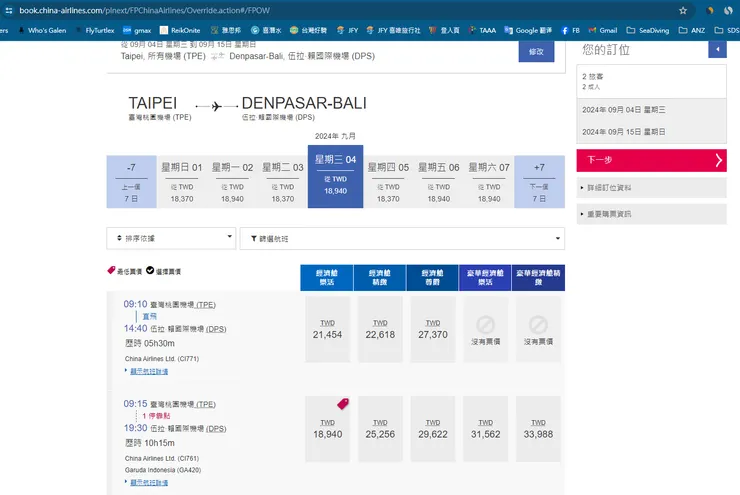740x495 pixels.
Task: Select the TWD 18,940 fare for the 09:15 flight
Action: coord(328,429)
